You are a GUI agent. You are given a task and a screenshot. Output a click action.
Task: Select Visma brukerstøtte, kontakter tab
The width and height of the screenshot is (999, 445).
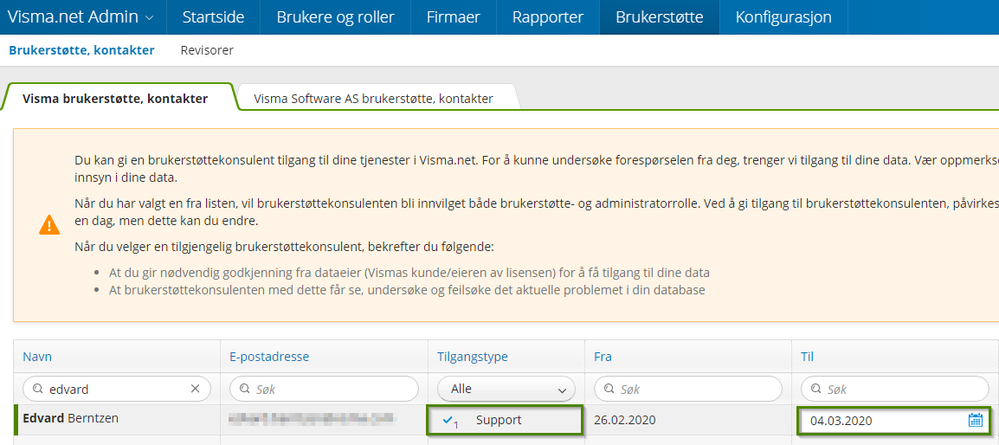pos(115,98)
